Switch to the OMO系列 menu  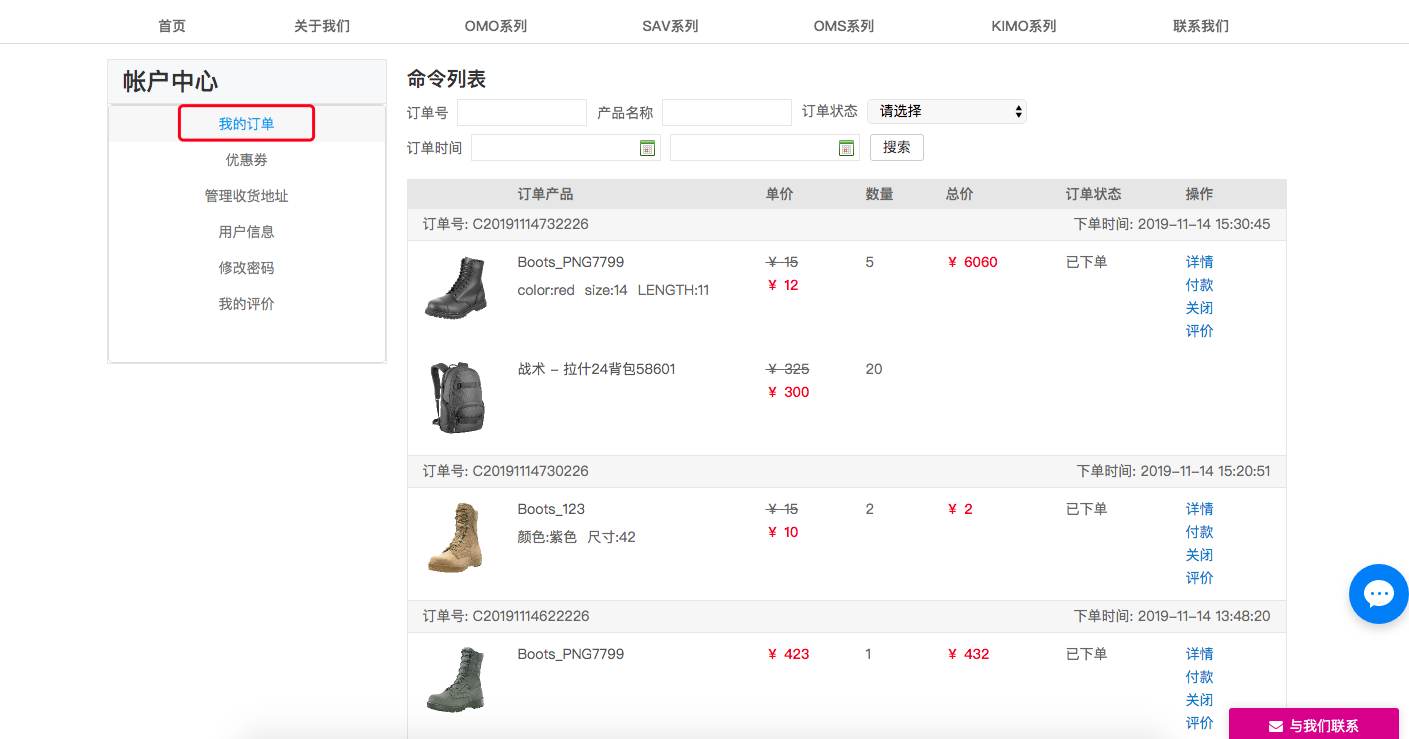pyautogui.click(x=494, y=25)
